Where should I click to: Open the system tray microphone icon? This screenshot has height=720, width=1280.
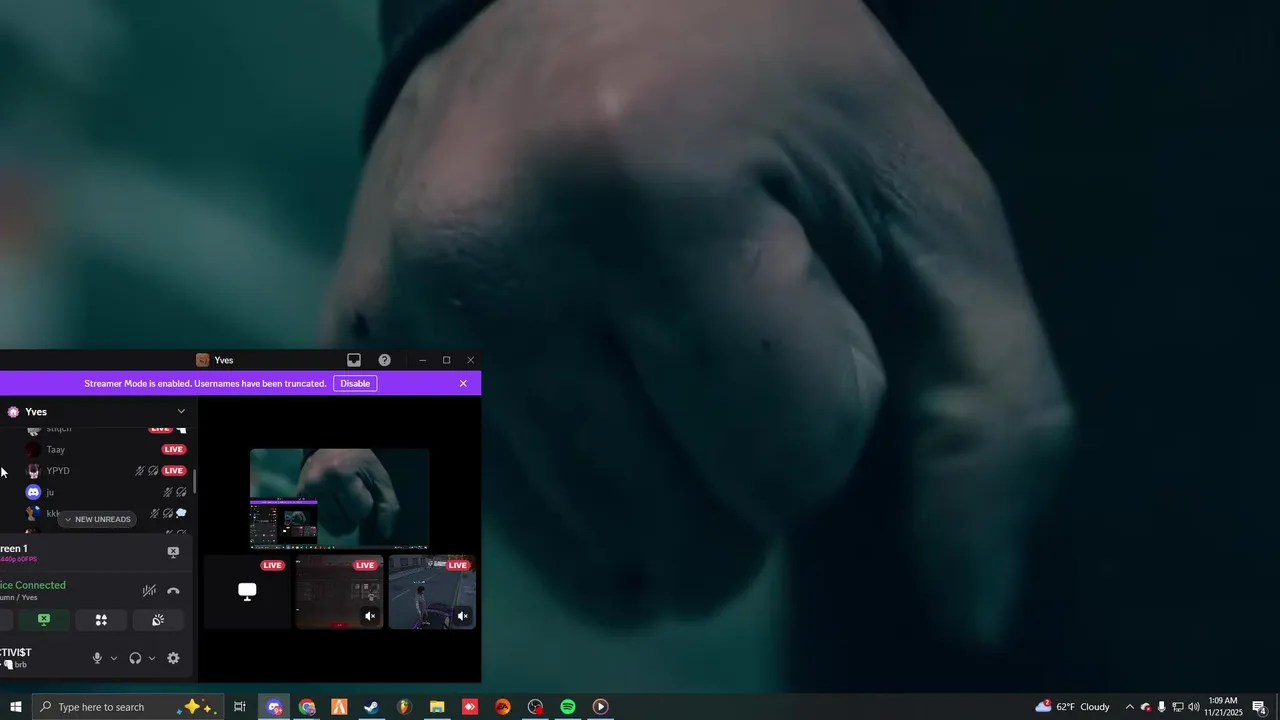point(1161,707)
